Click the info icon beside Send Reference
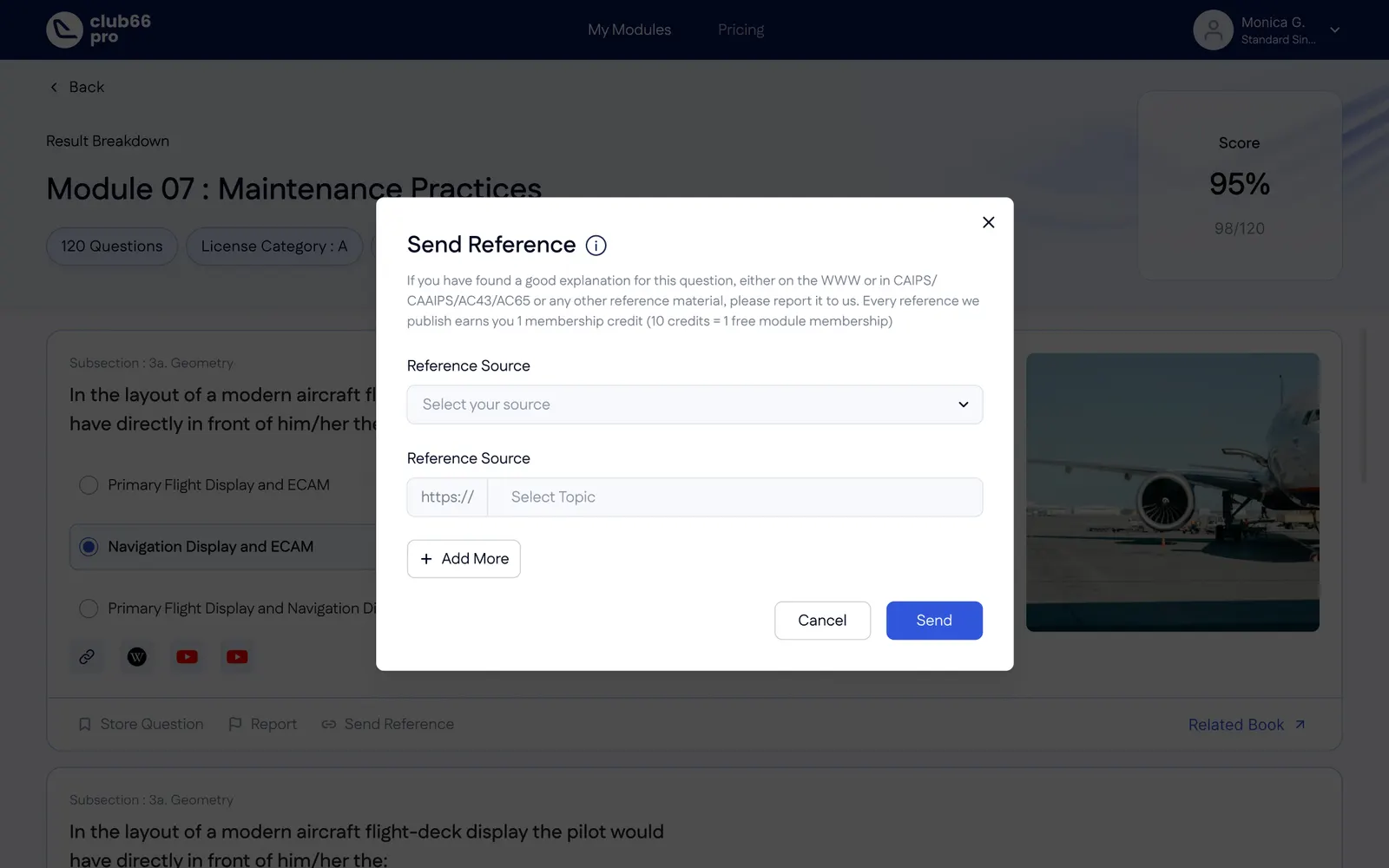The height and width of the screenshot is (868, 1389). (x=596, y=246)
